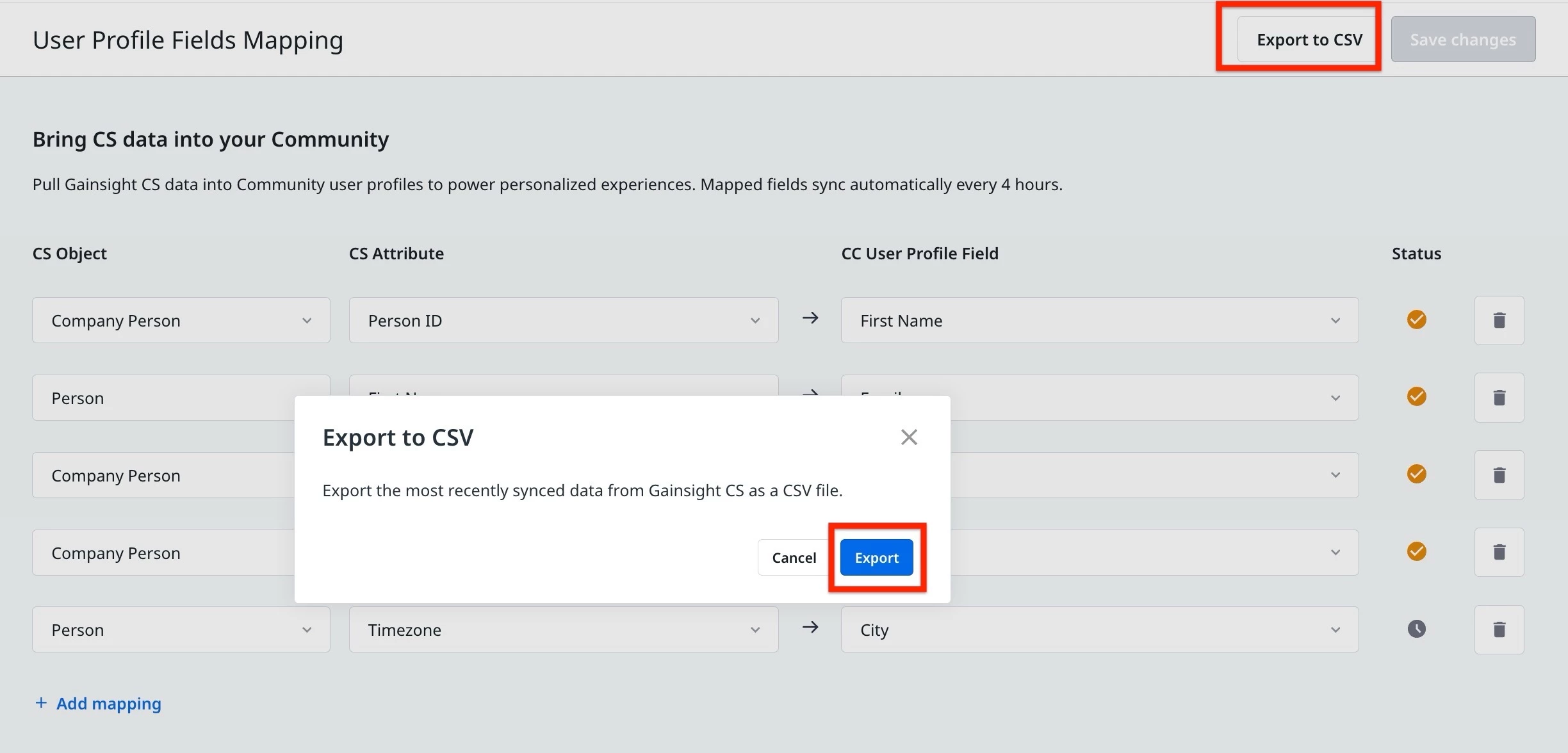Viewport: 1568px width, 753px height.
Task: Click orange synced status icon on first row
Action: [1416, 320]
